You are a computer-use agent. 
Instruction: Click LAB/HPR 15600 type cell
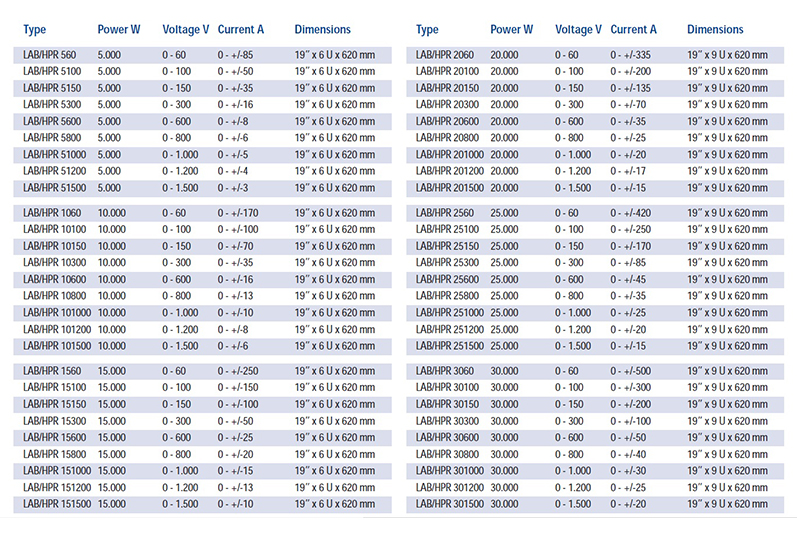click(x=54, y=438)
